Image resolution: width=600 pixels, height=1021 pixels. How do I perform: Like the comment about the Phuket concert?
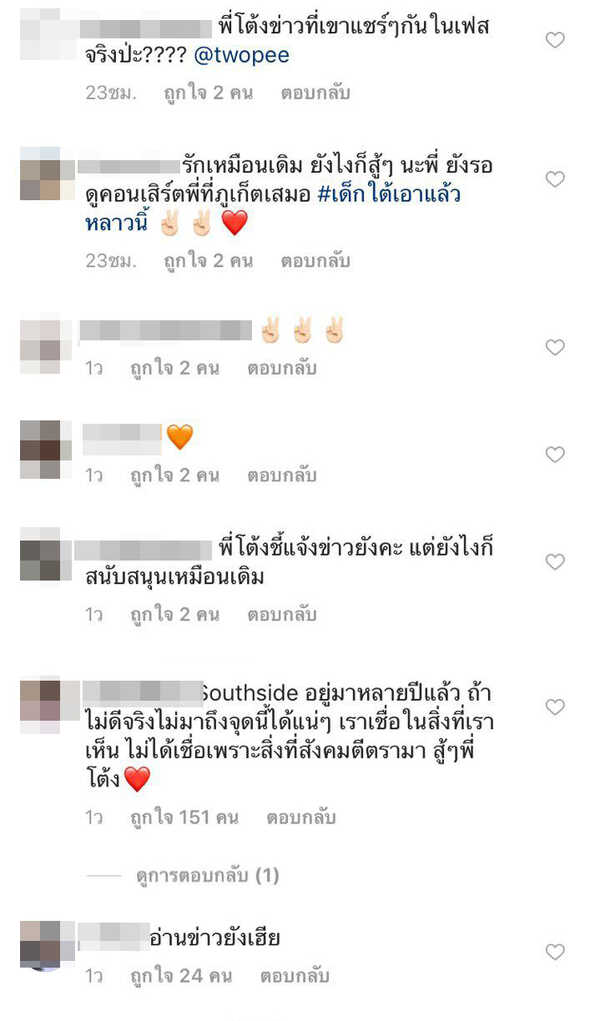pyautogui.click(x=554, y=179)
